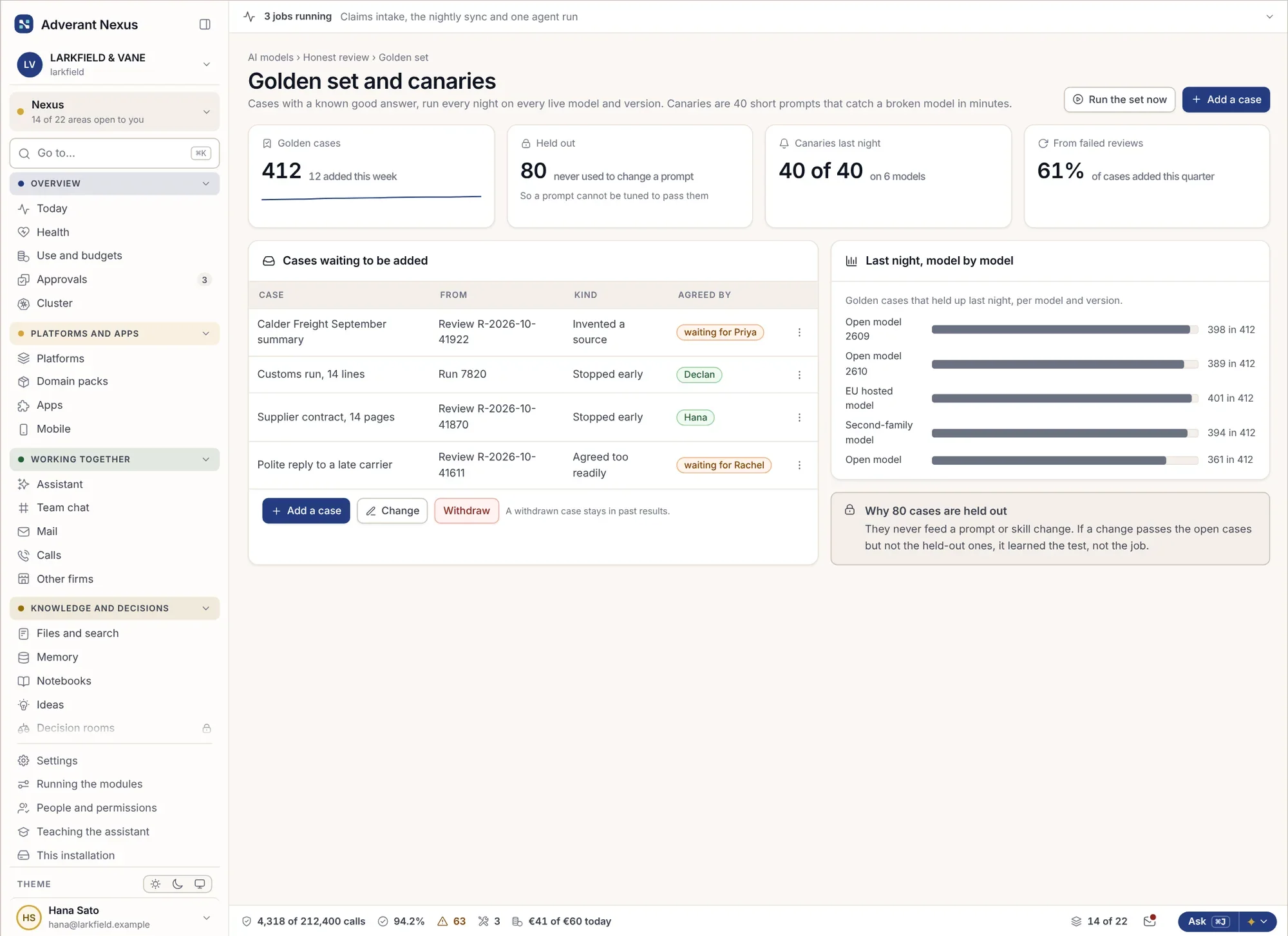This screenshot has width=1288, height=936.
Task: Open row menu for Calder Freight September summary
Action: pos(799,332)
